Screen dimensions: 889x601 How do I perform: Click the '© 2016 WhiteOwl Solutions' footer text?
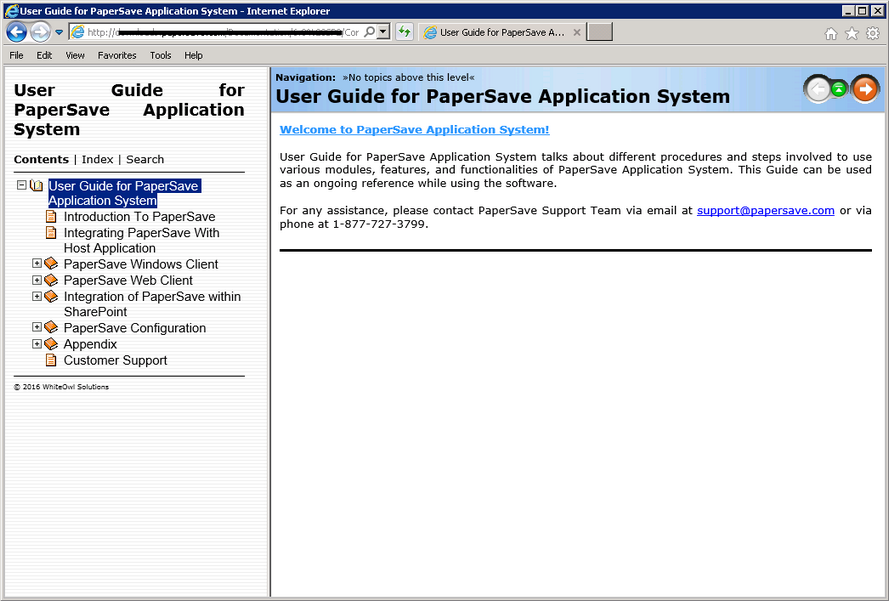[61, 387]
